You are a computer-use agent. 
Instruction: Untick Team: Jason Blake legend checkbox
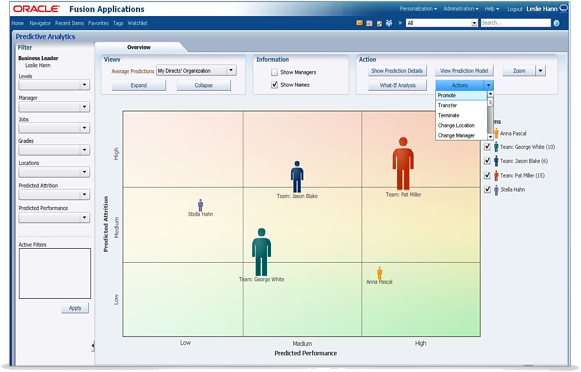(487, 161)
